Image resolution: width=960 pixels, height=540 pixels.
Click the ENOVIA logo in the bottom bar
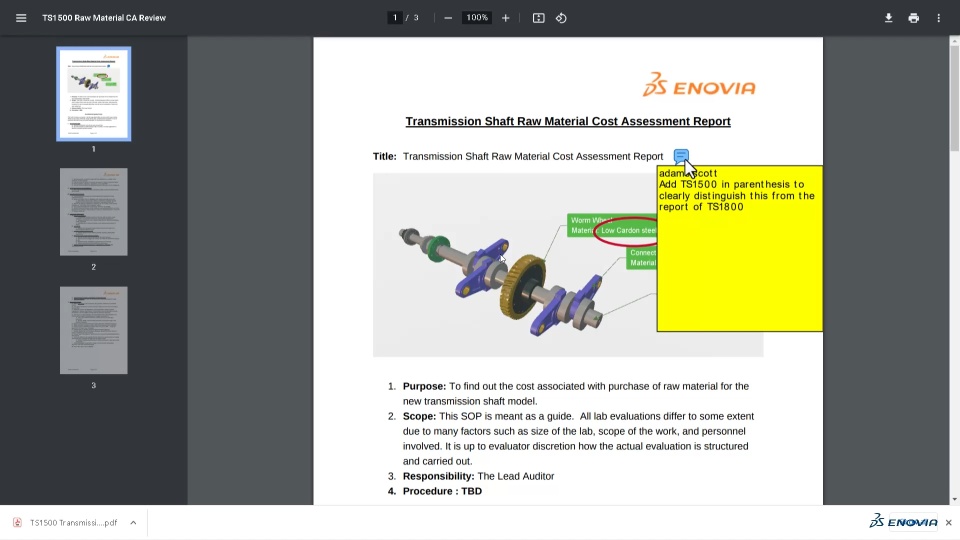pos(904,522)
